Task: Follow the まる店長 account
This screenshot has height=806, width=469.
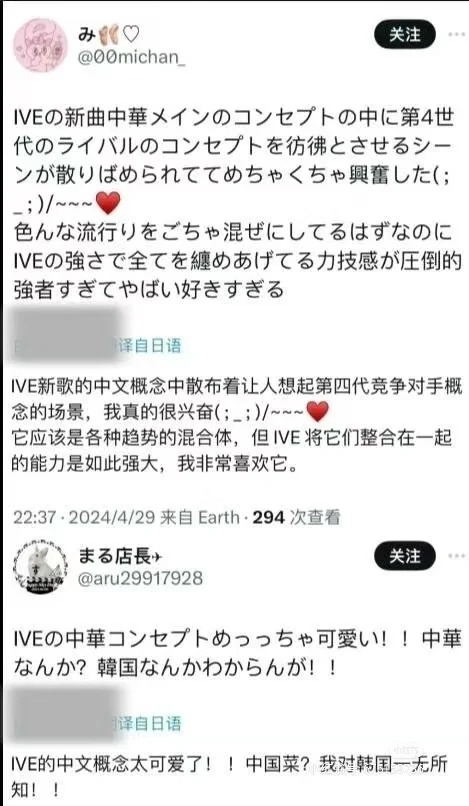Action: coord(405,556)
